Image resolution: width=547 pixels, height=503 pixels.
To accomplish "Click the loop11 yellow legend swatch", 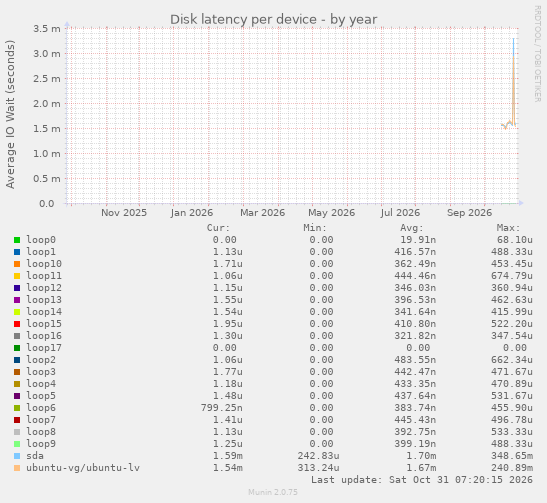I will [x=17, y=276].
